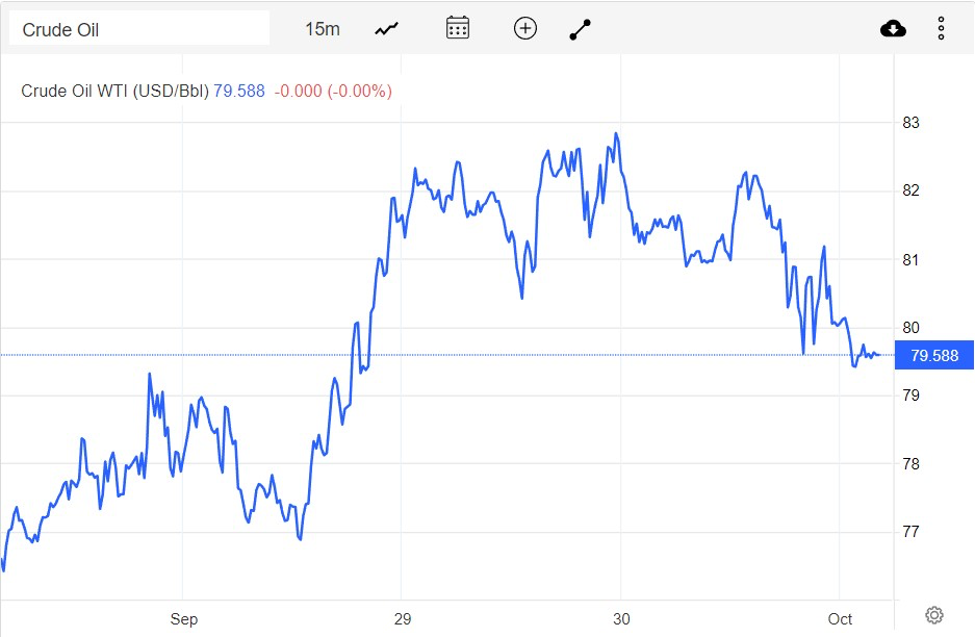The image size is (977, 637).
Task: Click the 83 price axis label
Action: point(911,123)
